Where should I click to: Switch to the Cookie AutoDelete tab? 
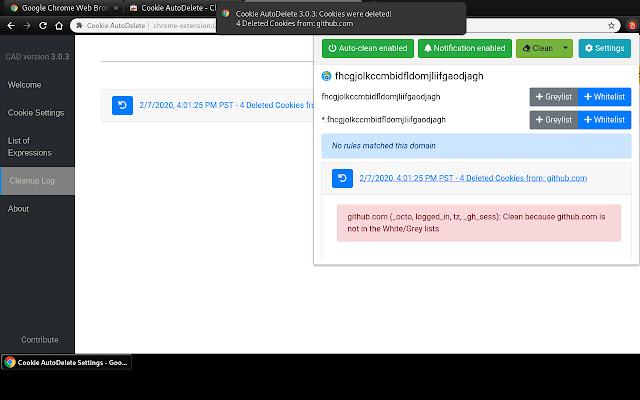[x=173, y=8]
